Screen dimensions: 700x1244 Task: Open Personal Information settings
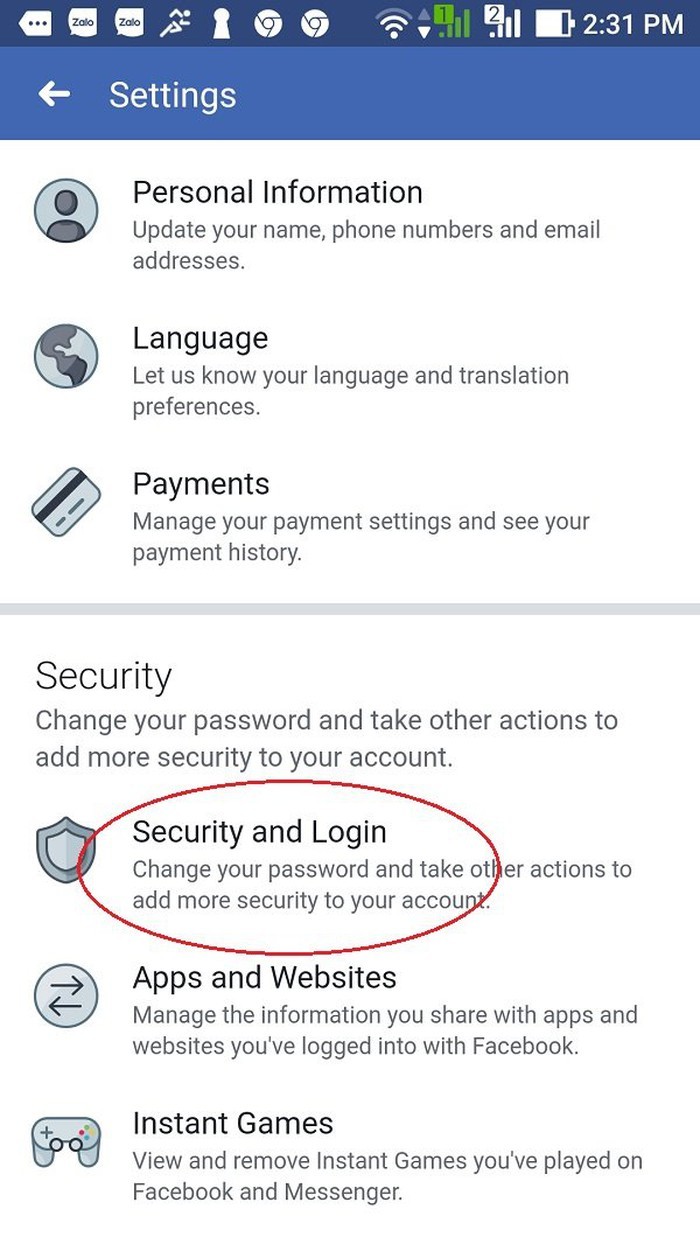(x=277, y=192)
